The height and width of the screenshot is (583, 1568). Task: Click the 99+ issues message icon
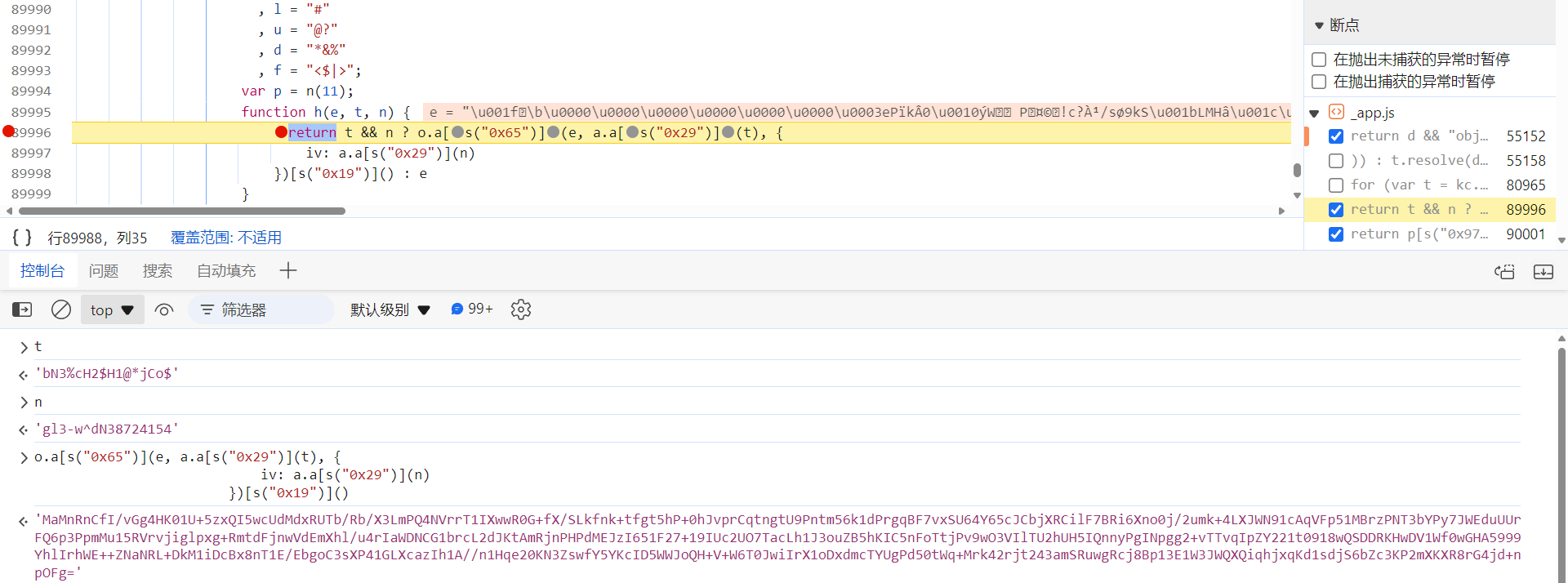tap(457, 309)
